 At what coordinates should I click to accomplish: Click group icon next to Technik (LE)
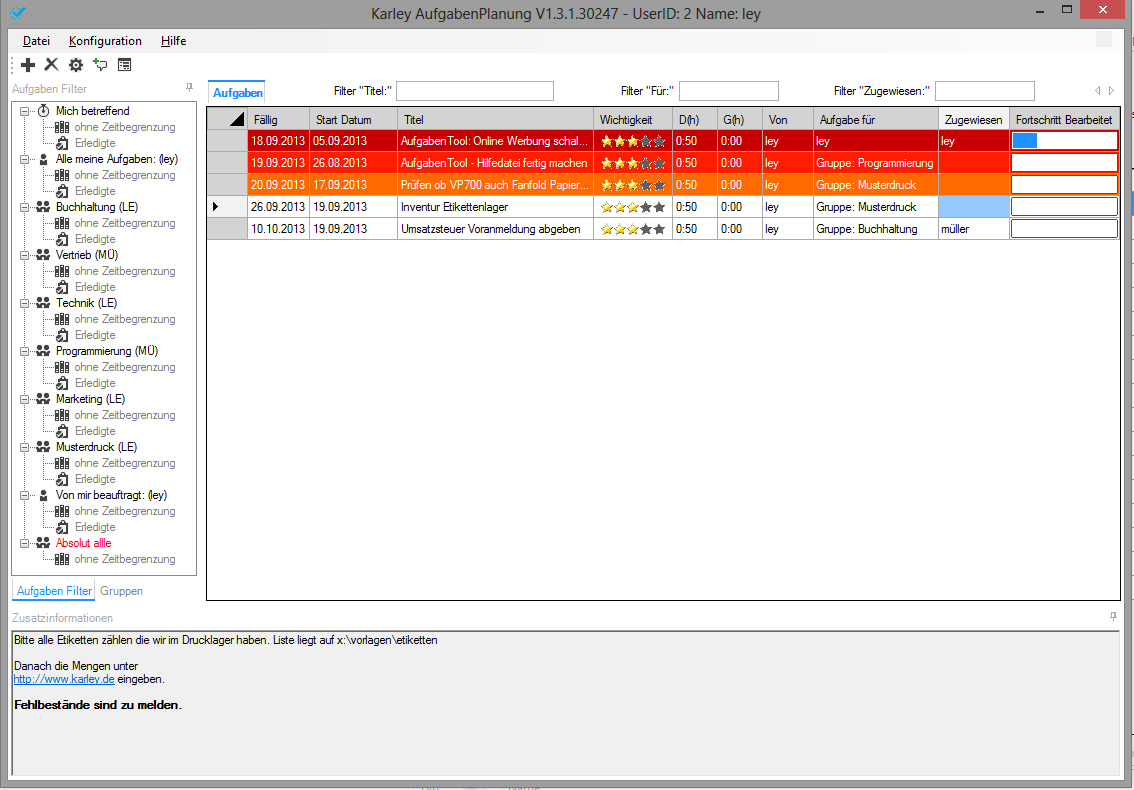tap(43, 303)
